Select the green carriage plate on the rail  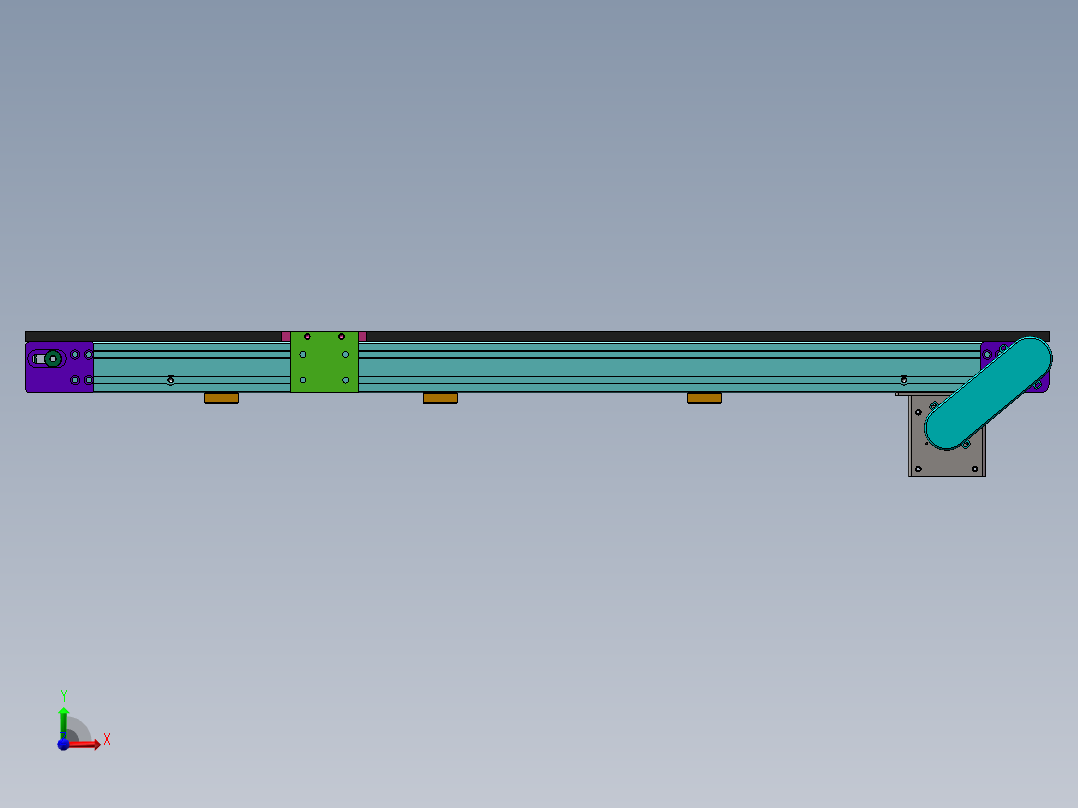coord(324,362)
